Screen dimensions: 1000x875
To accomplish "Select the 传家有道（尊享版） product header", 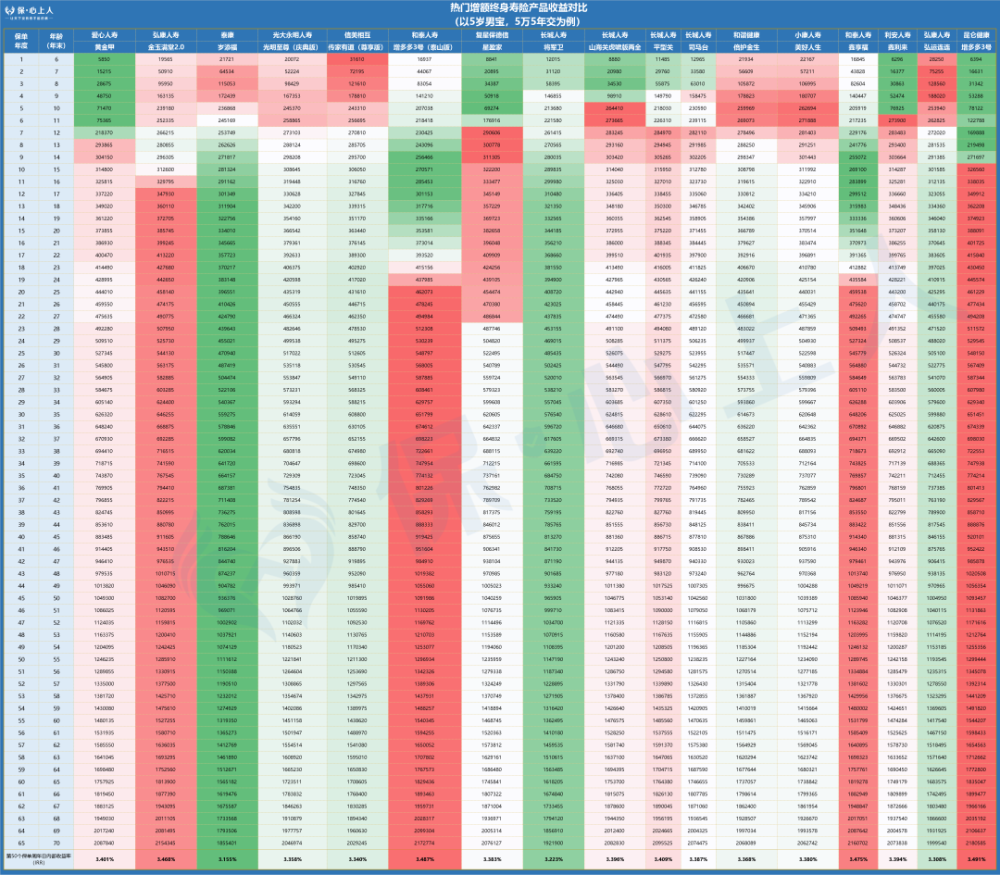I will click(357, 47).
